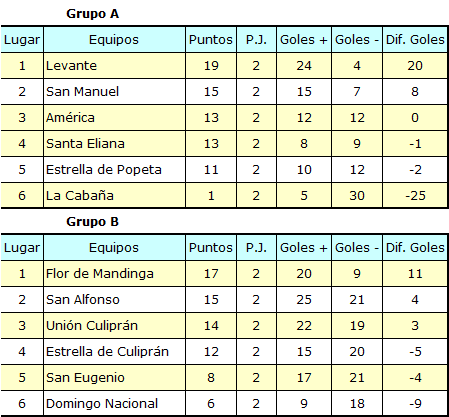
Task: Select Estrella de Popeta team
Action: coord(104,170)
